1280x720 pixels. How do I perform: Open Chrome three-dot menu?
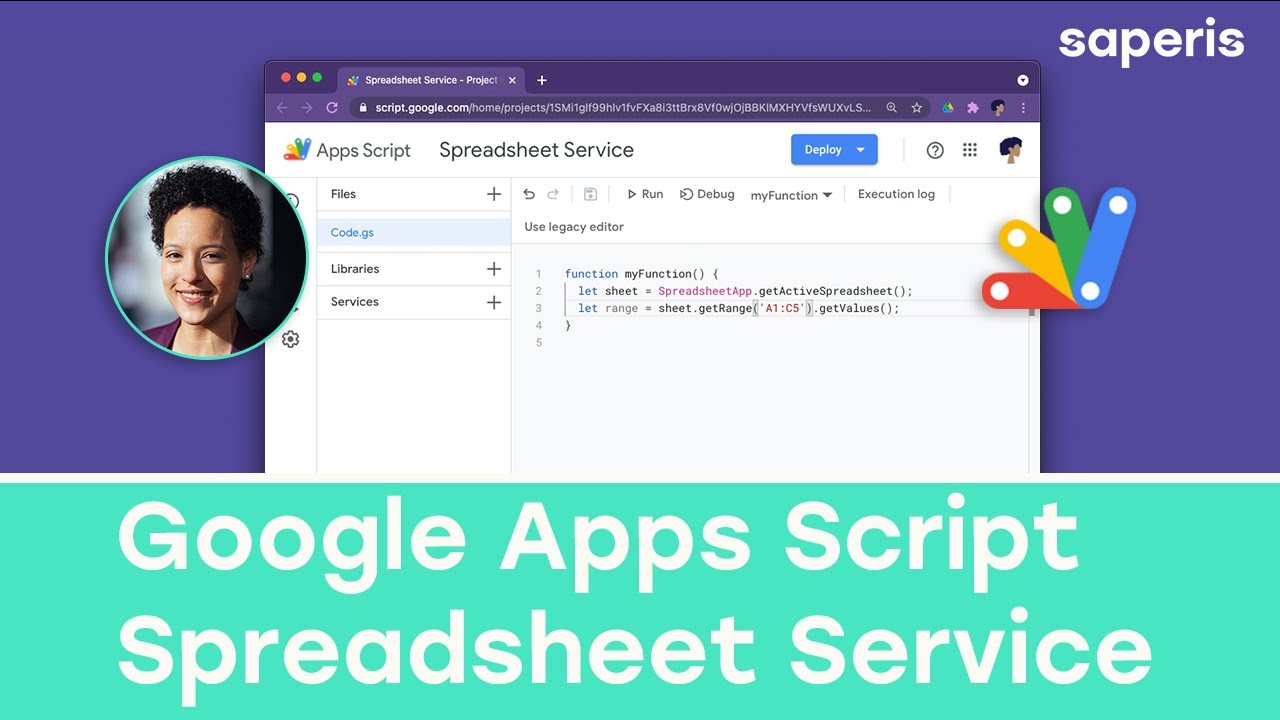(1023, 107)
